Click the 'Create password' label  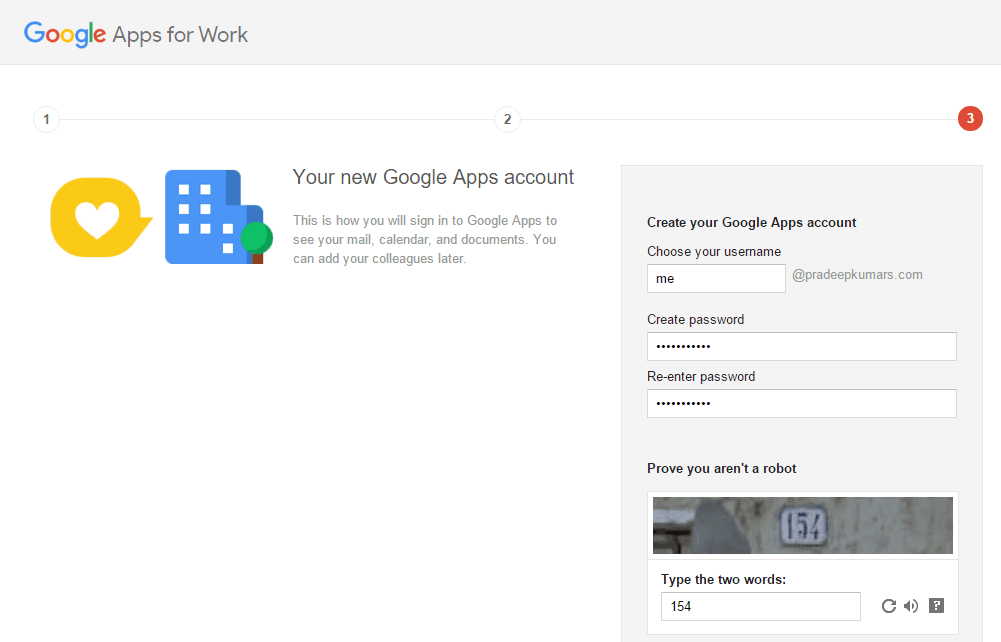click(x=695, y=320)
